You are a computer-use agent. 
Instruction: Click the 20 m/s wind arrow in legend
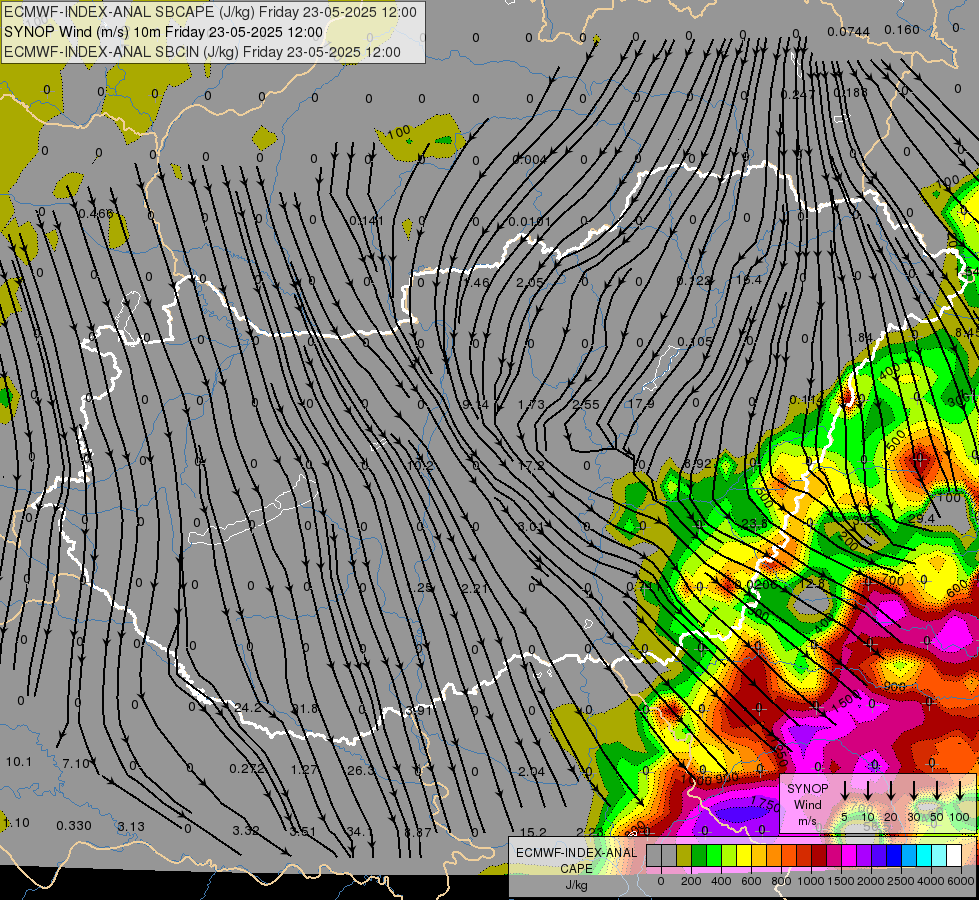pyautogui.click(x=890, y=789)
